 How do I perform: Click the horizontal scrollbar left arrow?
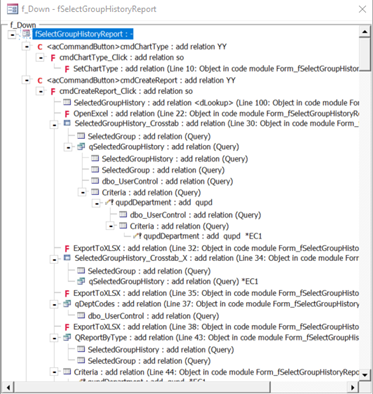[x=8, y=387]
